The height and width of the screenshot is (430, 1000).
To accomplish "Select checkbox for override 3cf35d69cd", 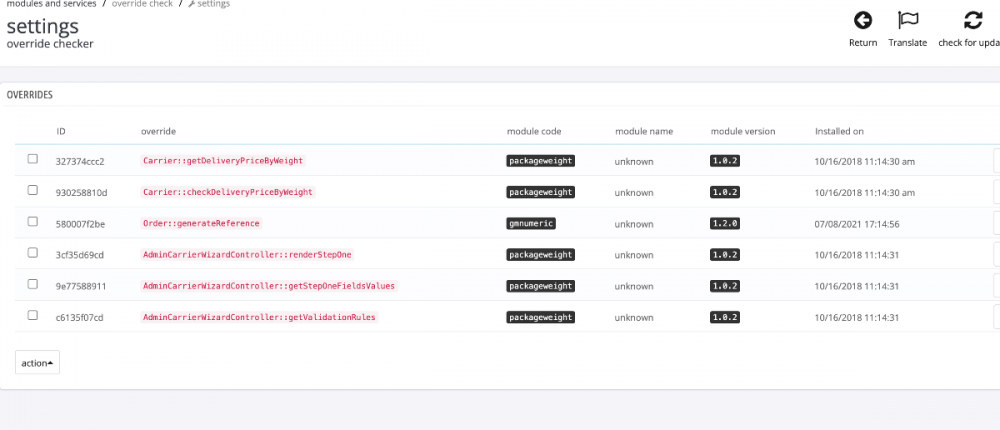I will pyautogui.click(x=33, y=253).
